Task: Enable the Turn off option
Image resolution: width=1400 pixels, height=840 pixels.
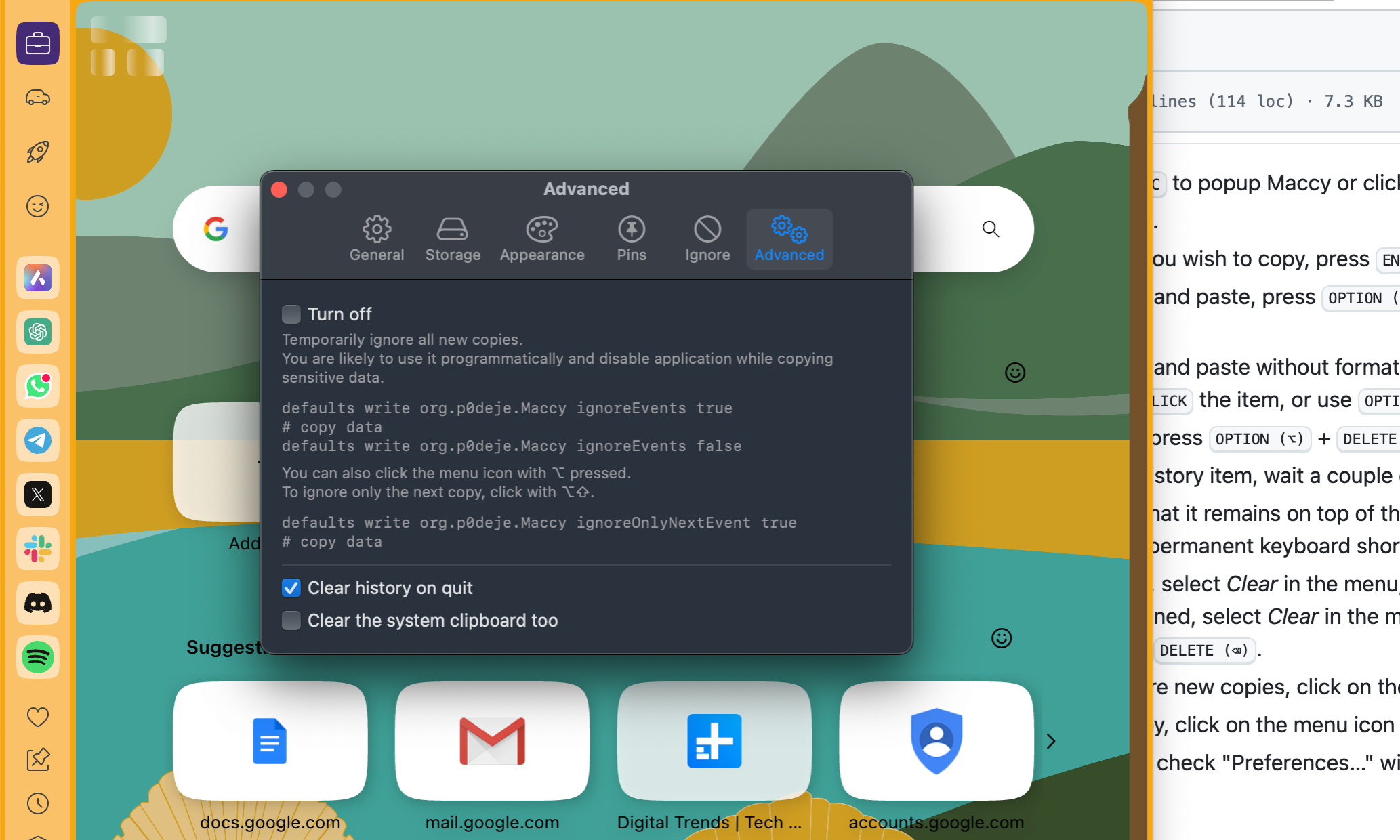Action: (x=291, y=314)
